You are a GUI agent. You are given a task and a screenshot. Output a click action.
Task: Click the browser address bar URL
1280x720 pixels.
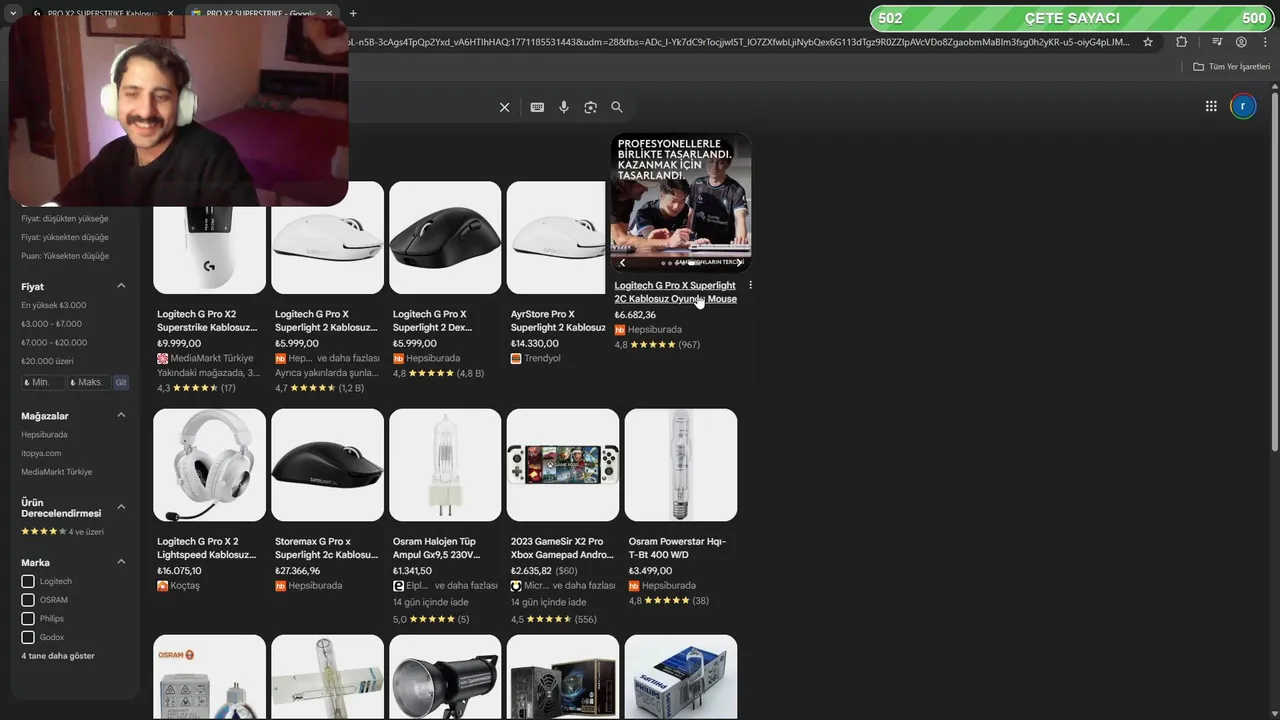click(x=740, y=42)
